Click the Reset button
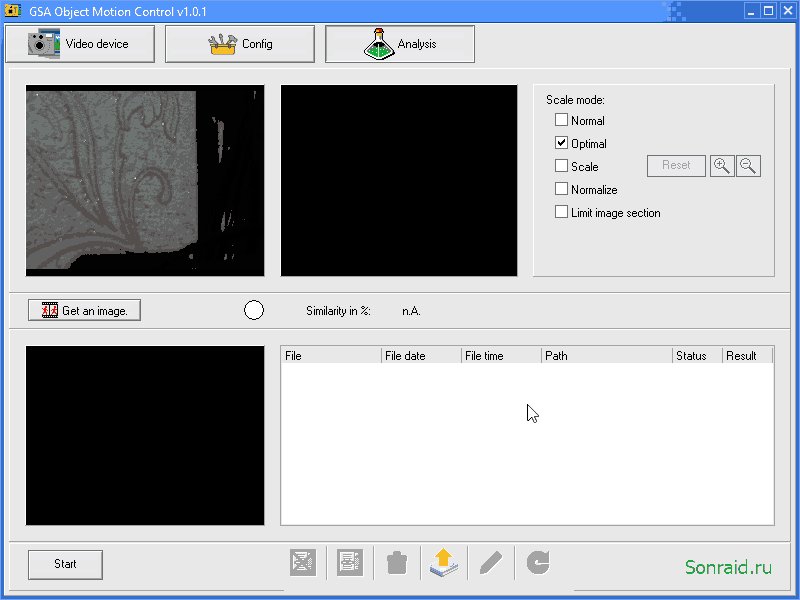Image resolution: width=800 pixels, height=600 pixels. [677, 166]
